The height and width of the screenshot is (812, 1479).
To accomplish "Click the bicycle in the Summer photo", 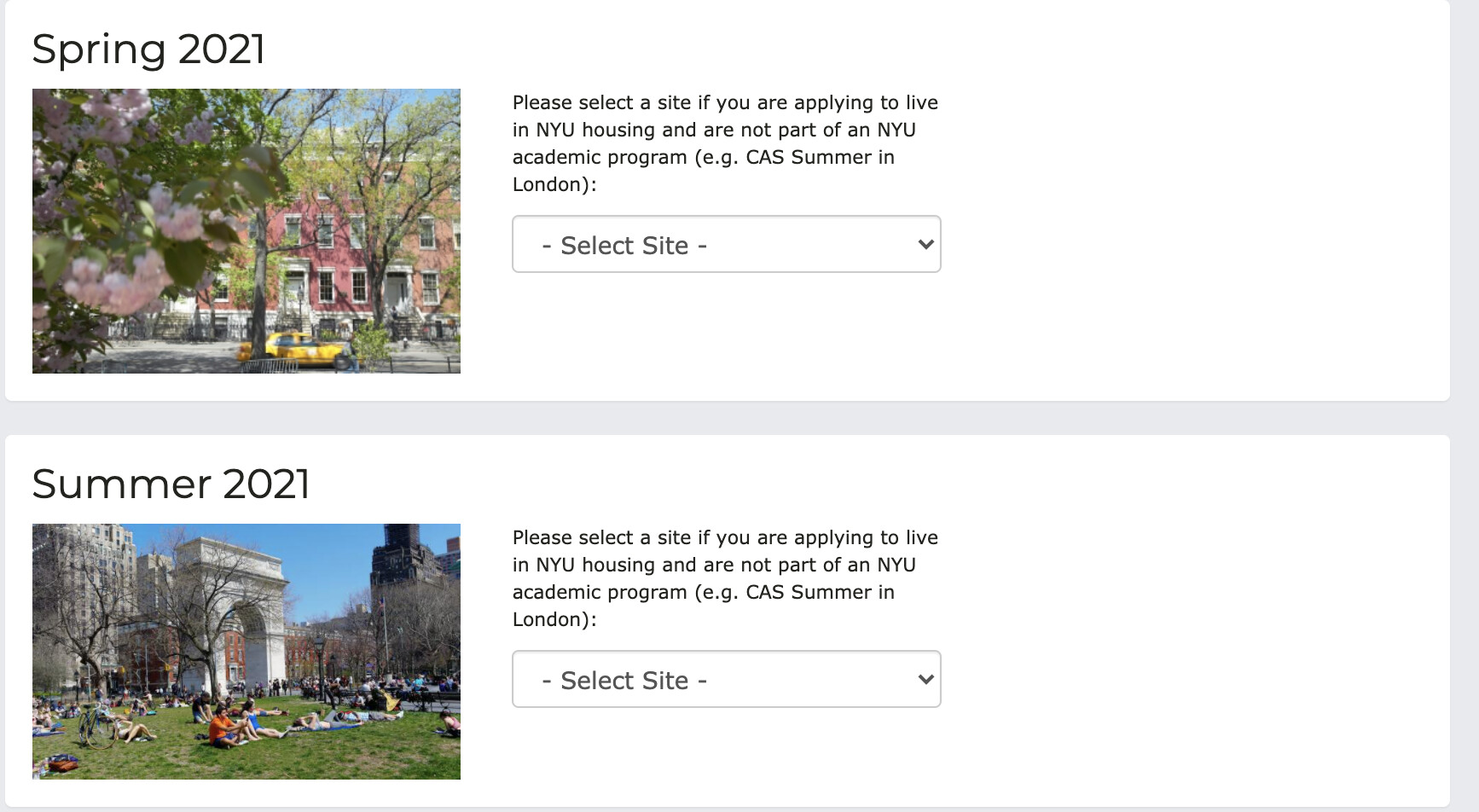I will click(96, 726).
